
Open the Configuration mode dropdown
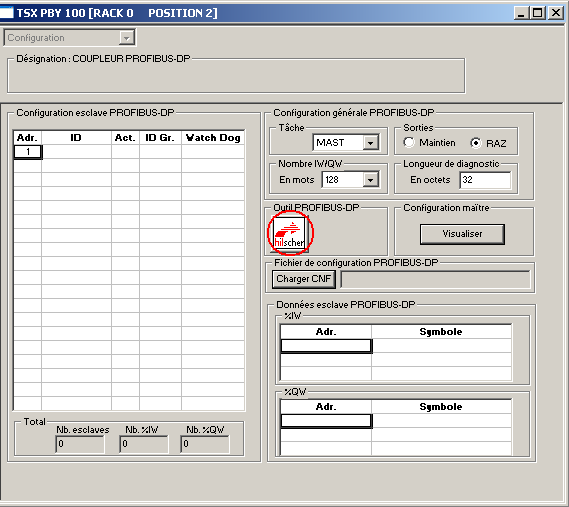[x=127, y=38]
